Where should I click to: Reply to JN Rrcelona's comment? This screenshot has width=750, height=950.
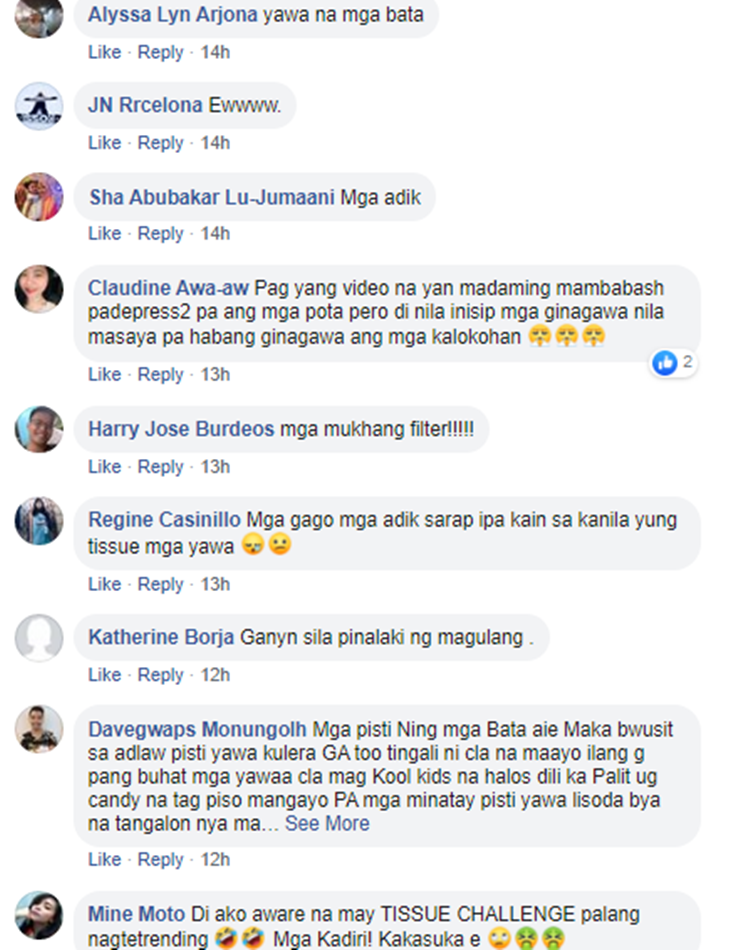pyautogui.click(x=160, y=143)
